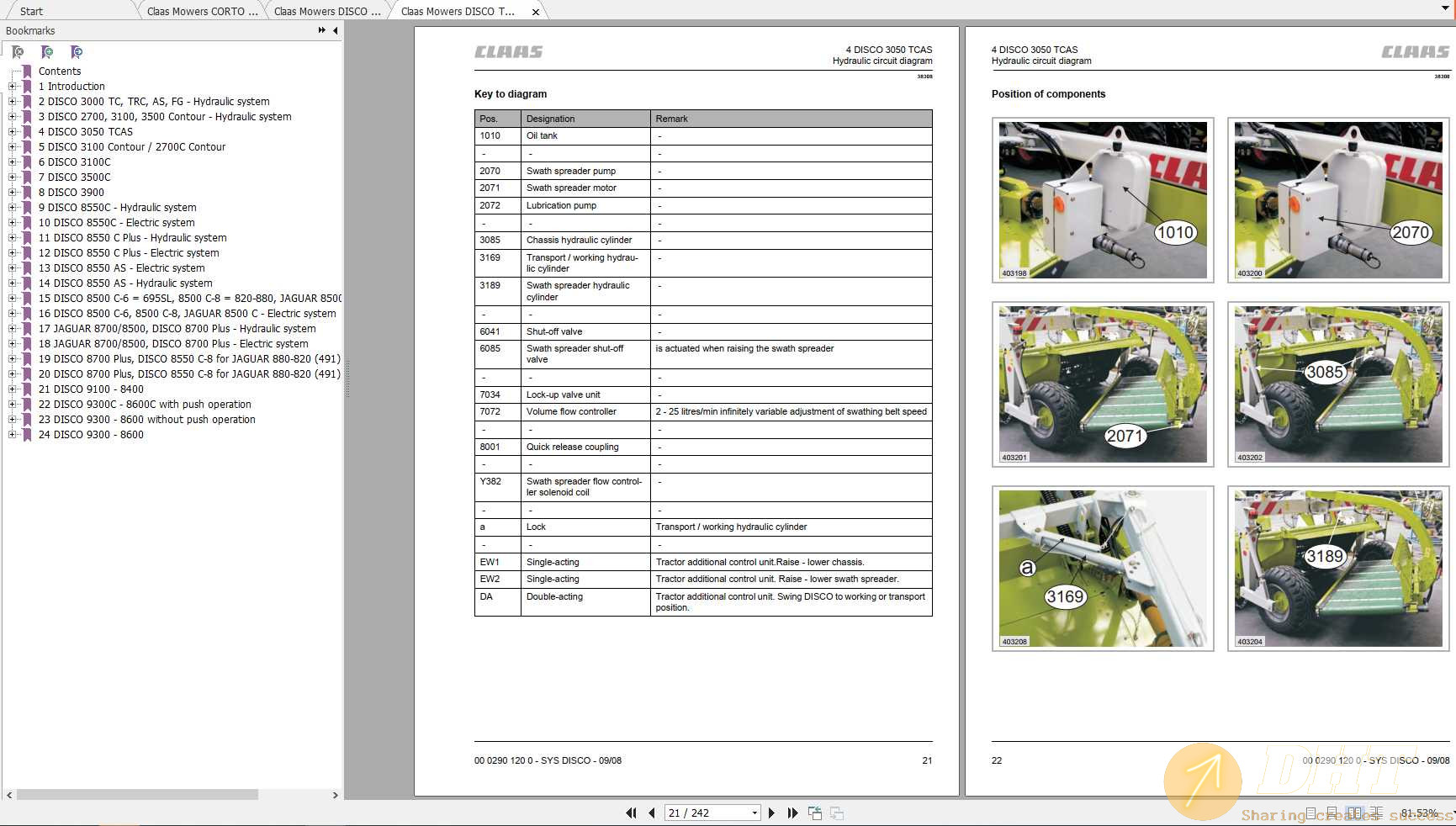Click the 'Oil tank' table cell

click(585, 136)
